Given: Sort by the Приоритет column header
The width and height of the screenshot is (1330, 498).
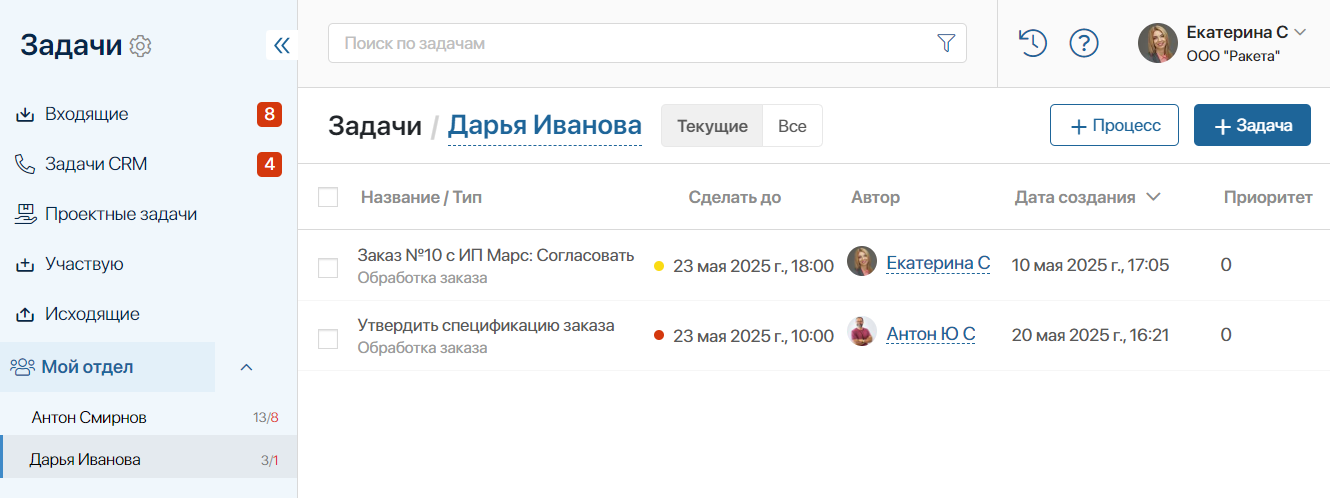Looking at the screenshot, I should click(x=1268, y=197).
